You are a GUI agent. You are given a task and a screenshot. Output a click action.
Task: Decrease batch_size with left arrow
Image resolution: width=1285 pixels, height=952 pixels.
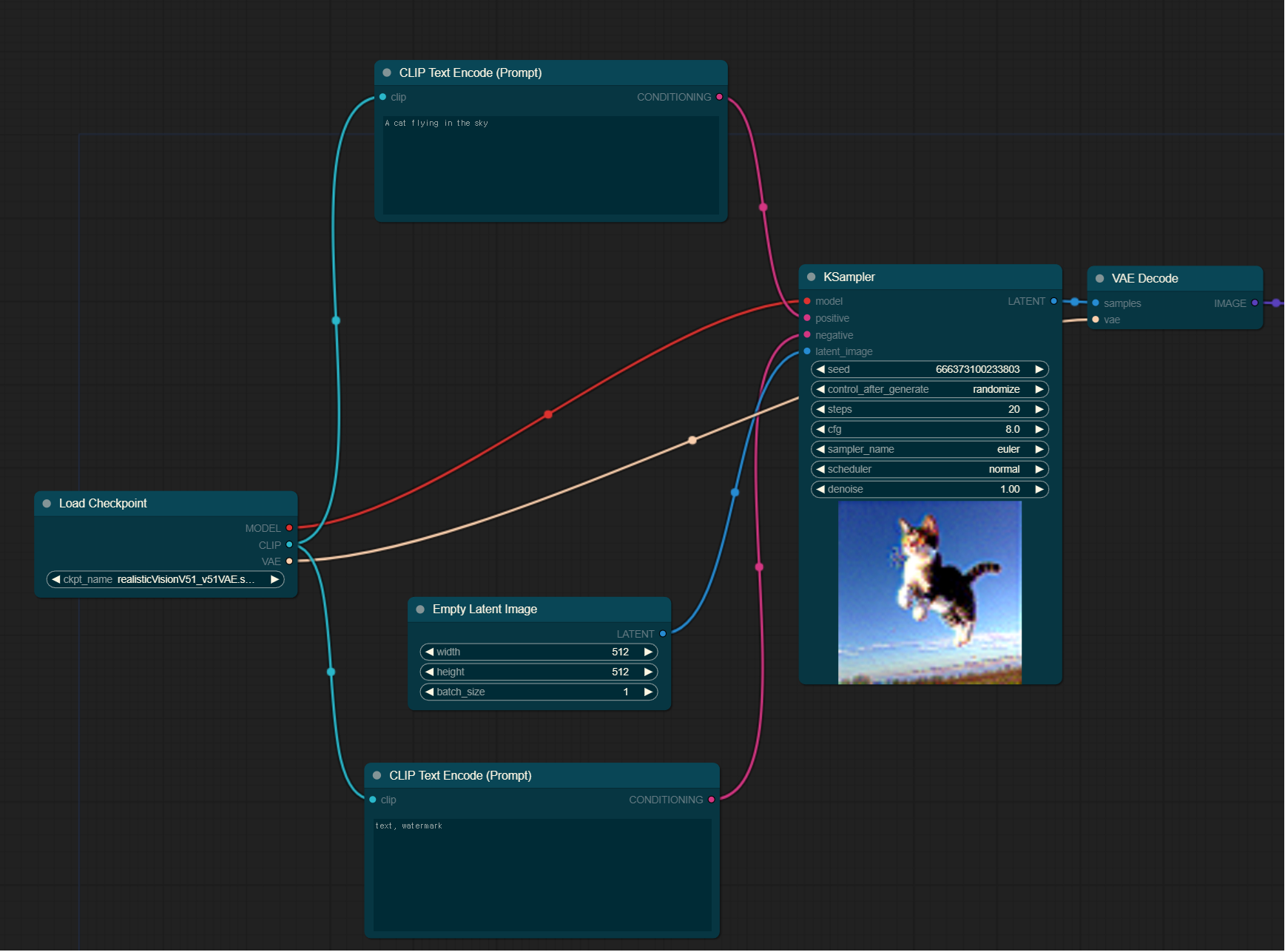coord(430,692)
